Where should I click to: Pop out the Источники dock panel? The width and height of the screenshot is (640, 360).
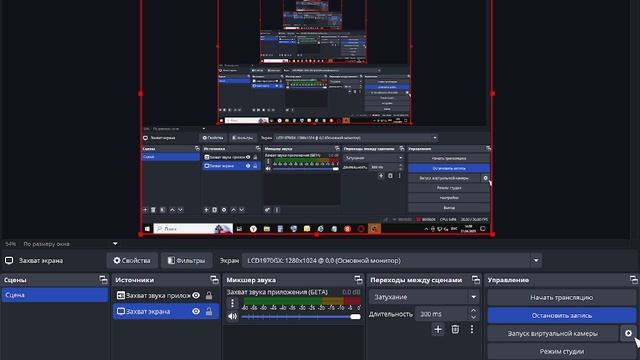[214, 280]
